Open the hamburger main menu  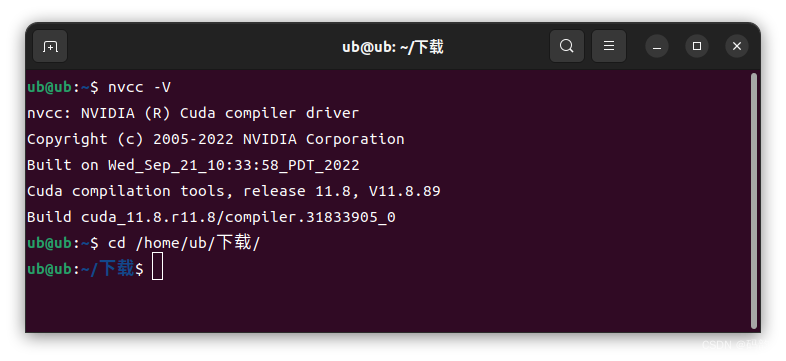coord(609,46)
